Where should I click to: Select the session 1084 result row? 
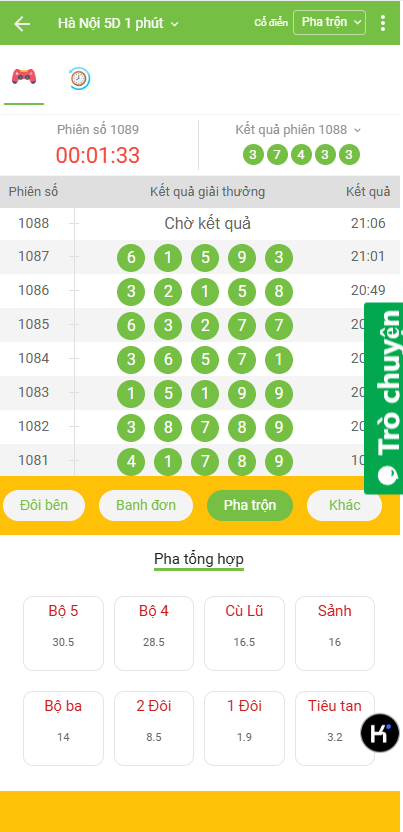point(200,359)
